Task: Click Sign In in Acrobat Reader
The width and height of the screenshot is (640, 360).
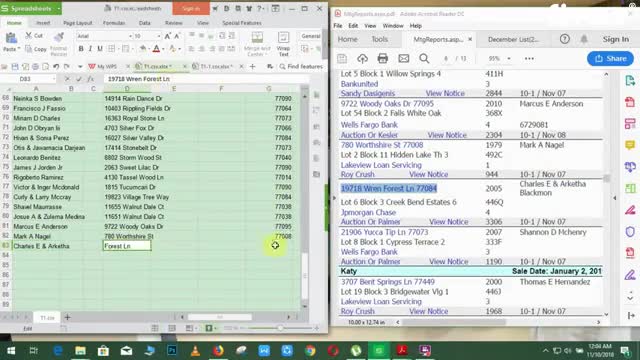Action: pos(616,39)
